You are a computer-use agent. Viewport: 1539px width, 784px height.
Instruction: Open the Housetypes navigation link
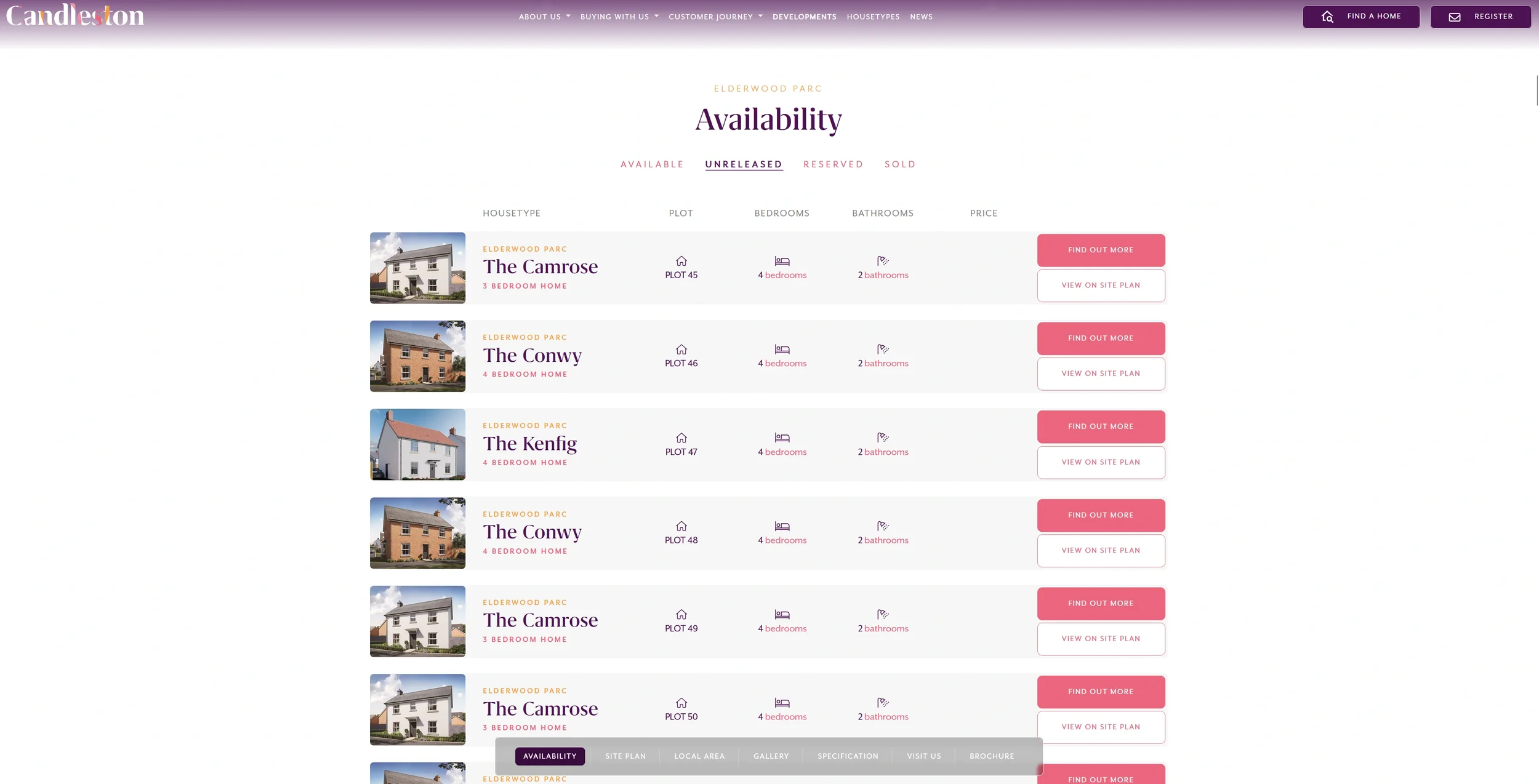(872, 17)
